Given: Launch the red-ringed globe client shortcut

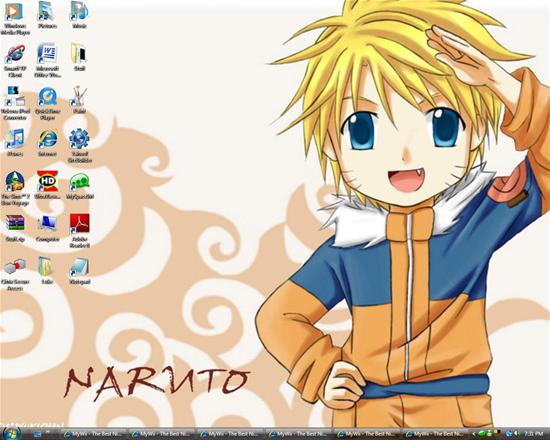Looking at the screenshot, I should click(x=15, y=60).
